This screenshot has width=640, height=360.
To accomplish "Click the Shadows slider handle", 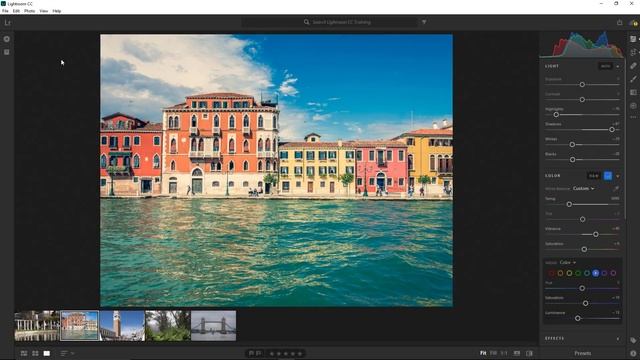I will click(612, 129).
